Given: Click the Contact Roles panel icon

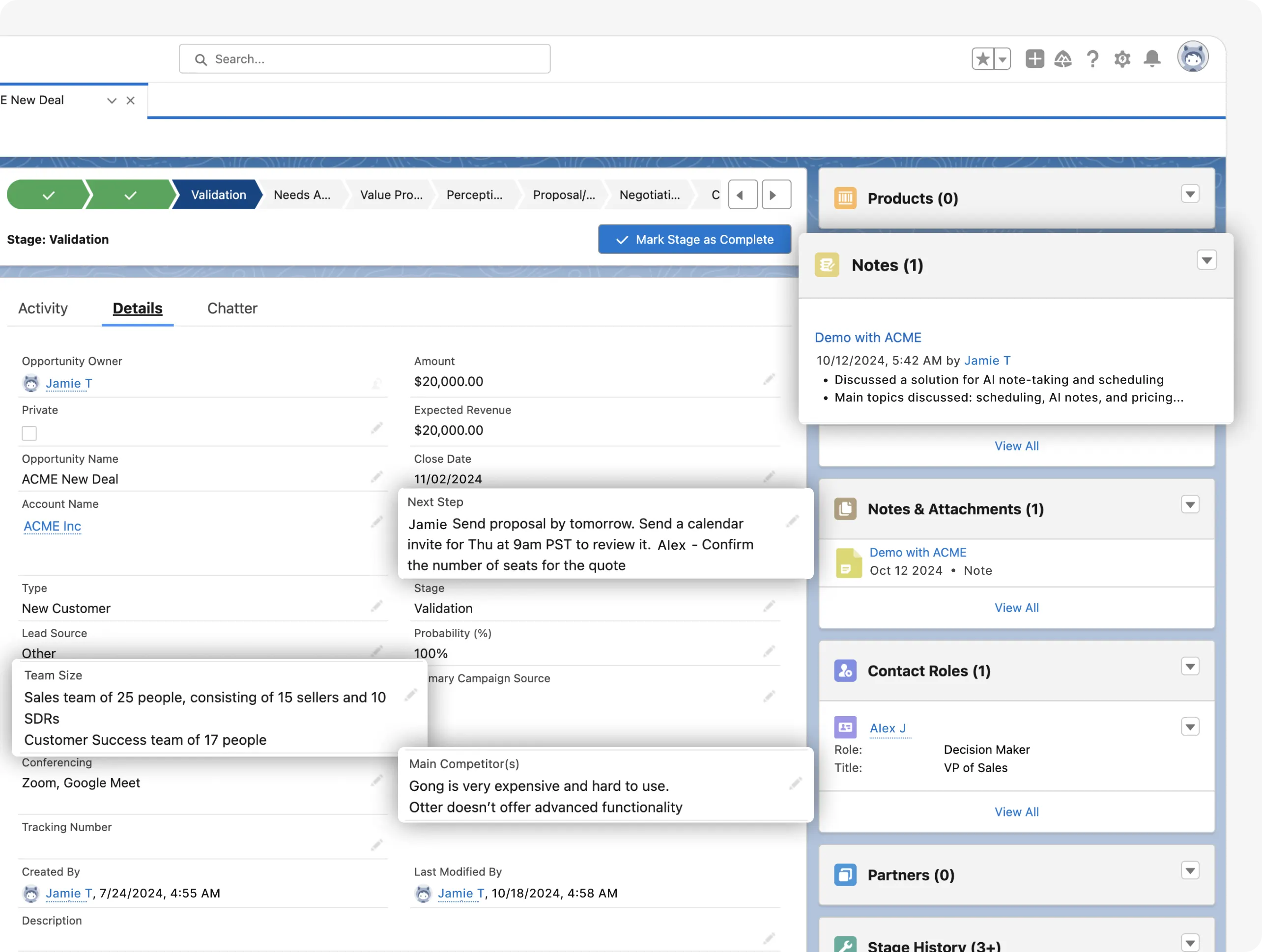Looking at the screenshot, I should (x=845, y=671).
